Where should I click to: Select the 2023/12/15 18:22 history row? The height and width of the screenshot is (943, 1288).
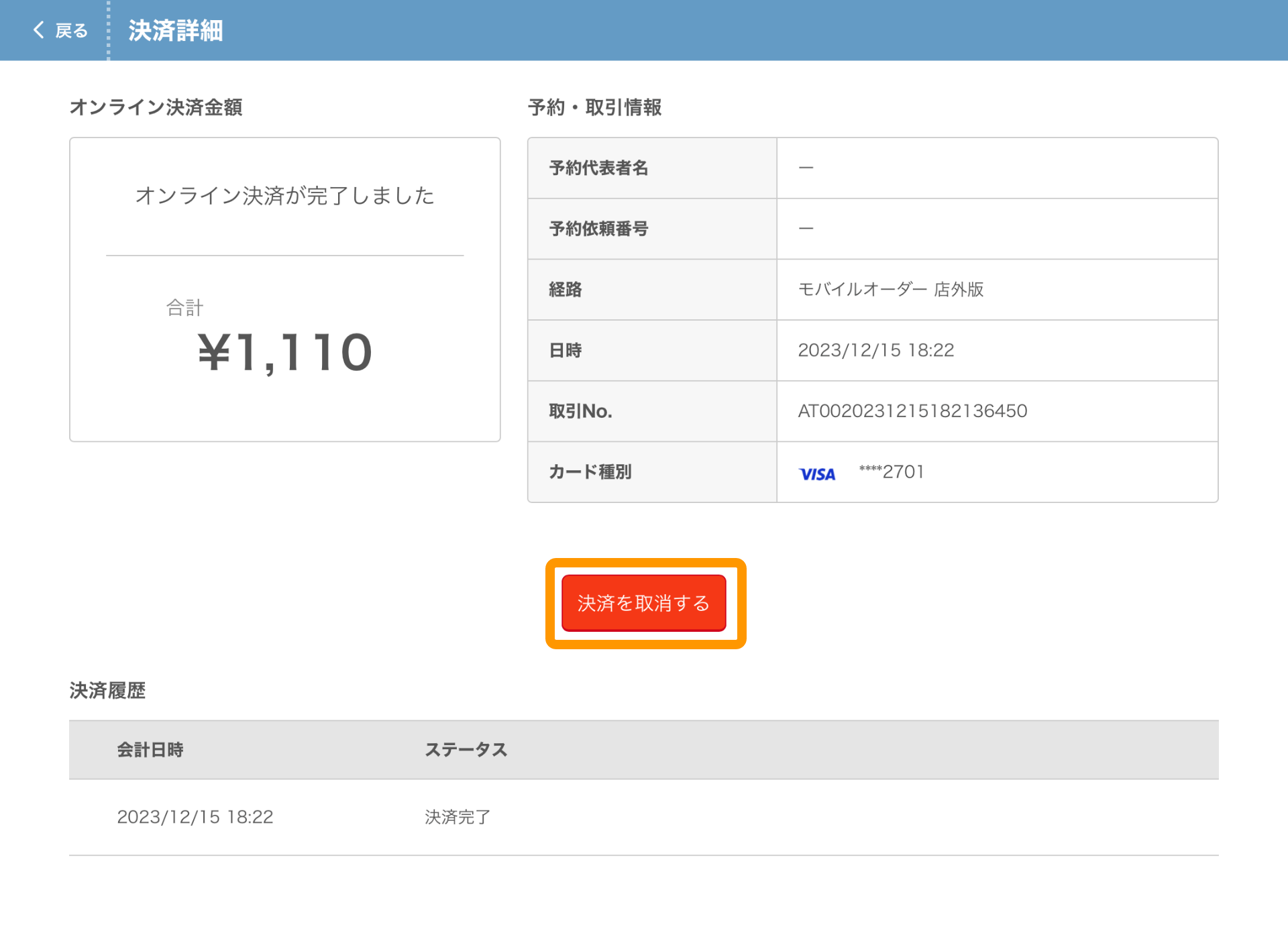coord(195,816)
